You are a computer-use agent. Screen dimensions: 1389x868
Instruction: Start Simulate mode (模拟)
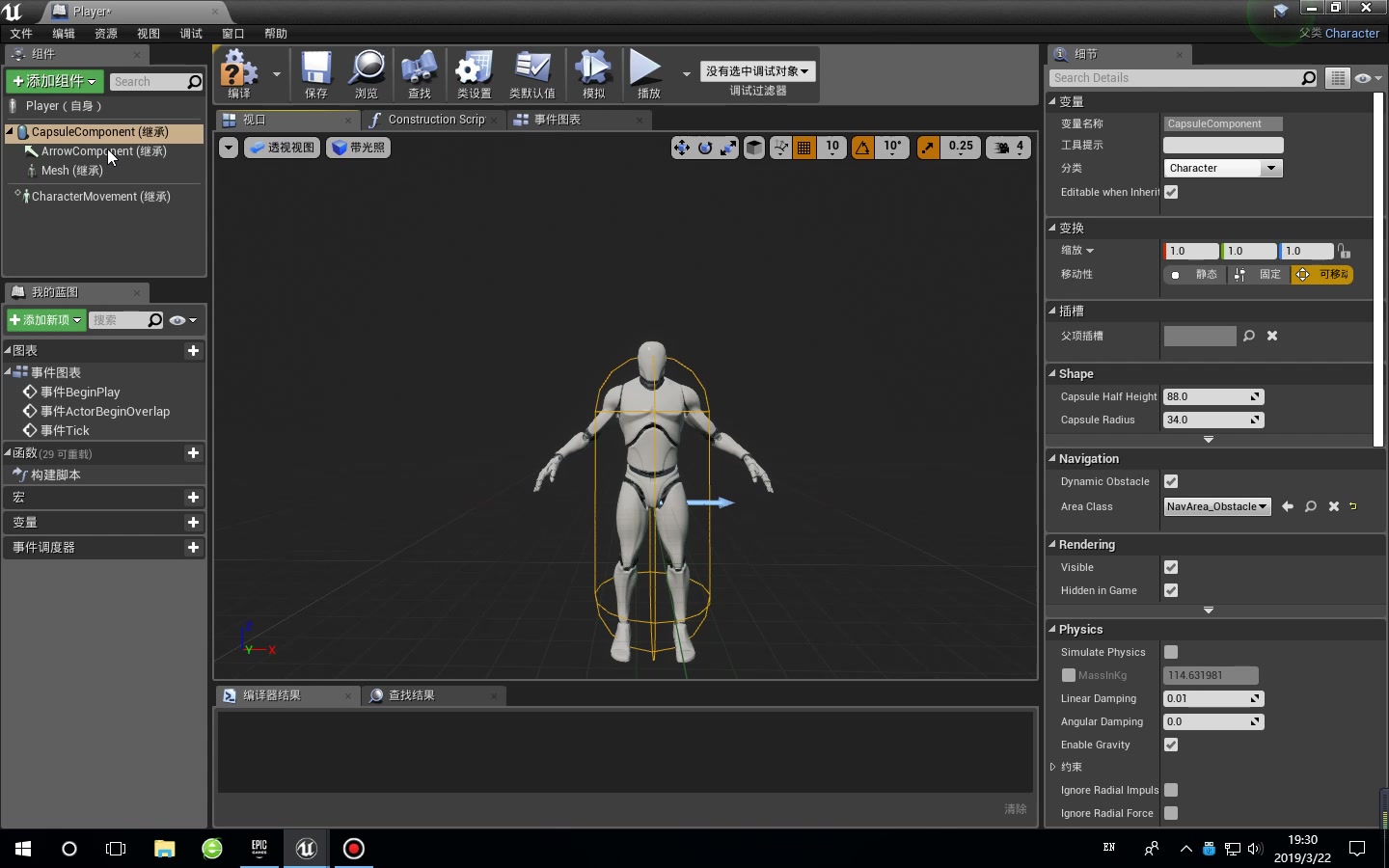[592, 74]
